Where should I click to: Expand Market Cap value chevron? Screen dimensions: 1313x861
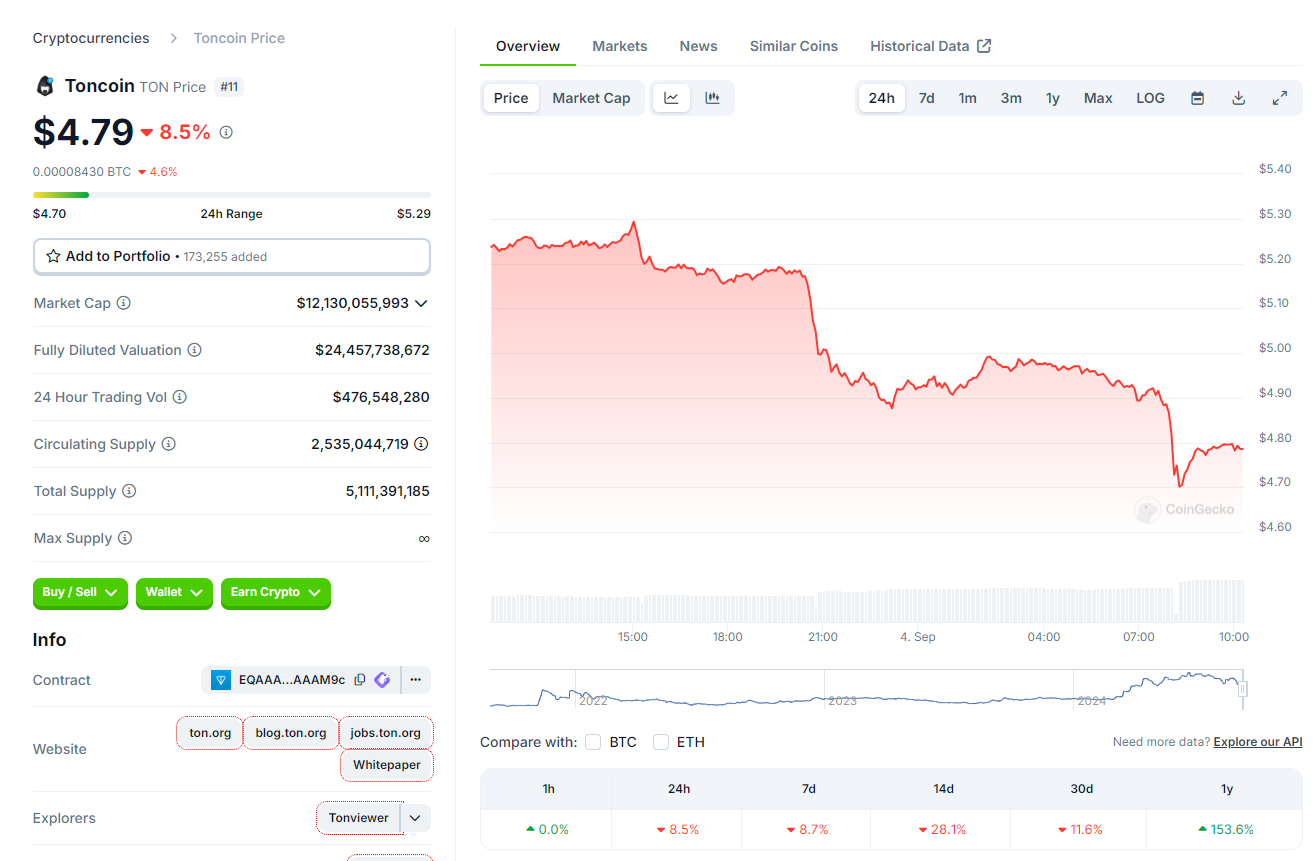click(421, 303)
